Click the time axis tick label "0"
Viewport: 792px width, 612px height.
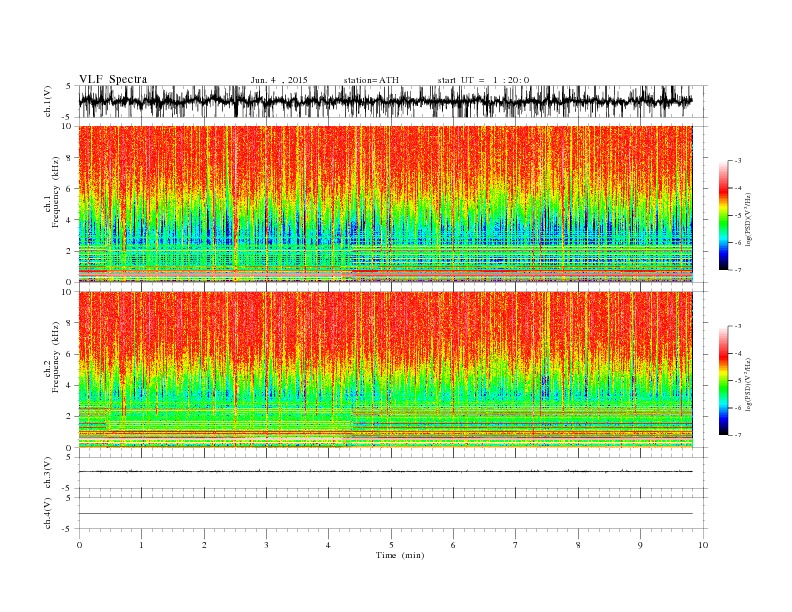[x=79, y=545]
